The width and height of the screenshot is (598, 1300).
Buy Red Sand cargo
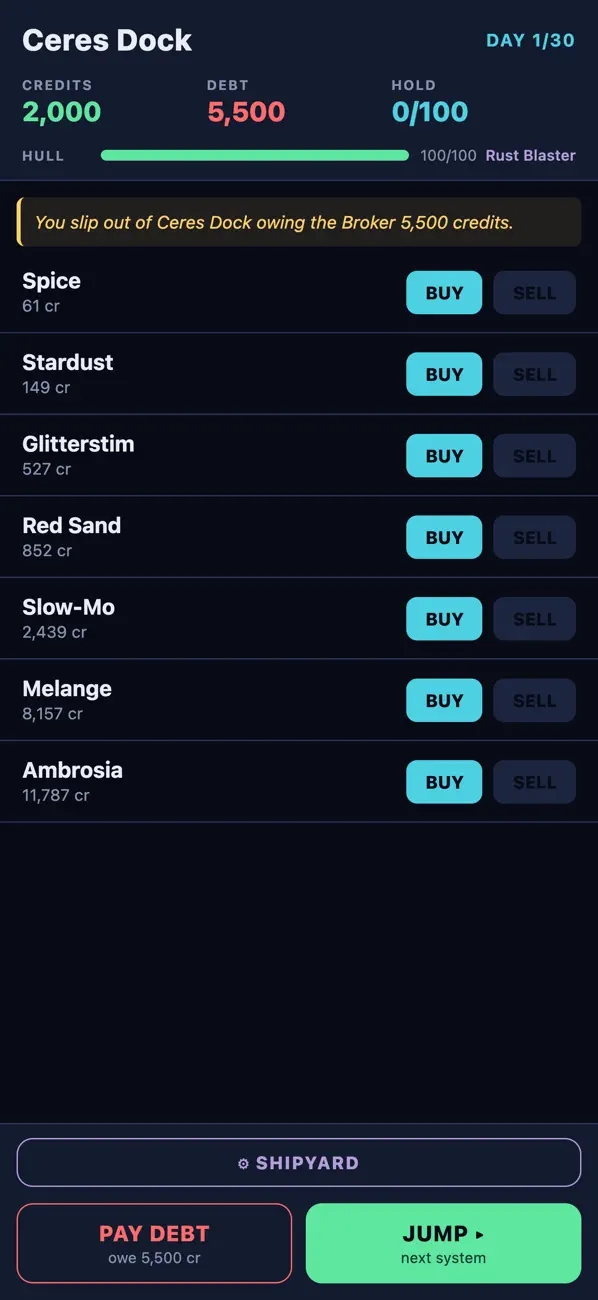444,537
